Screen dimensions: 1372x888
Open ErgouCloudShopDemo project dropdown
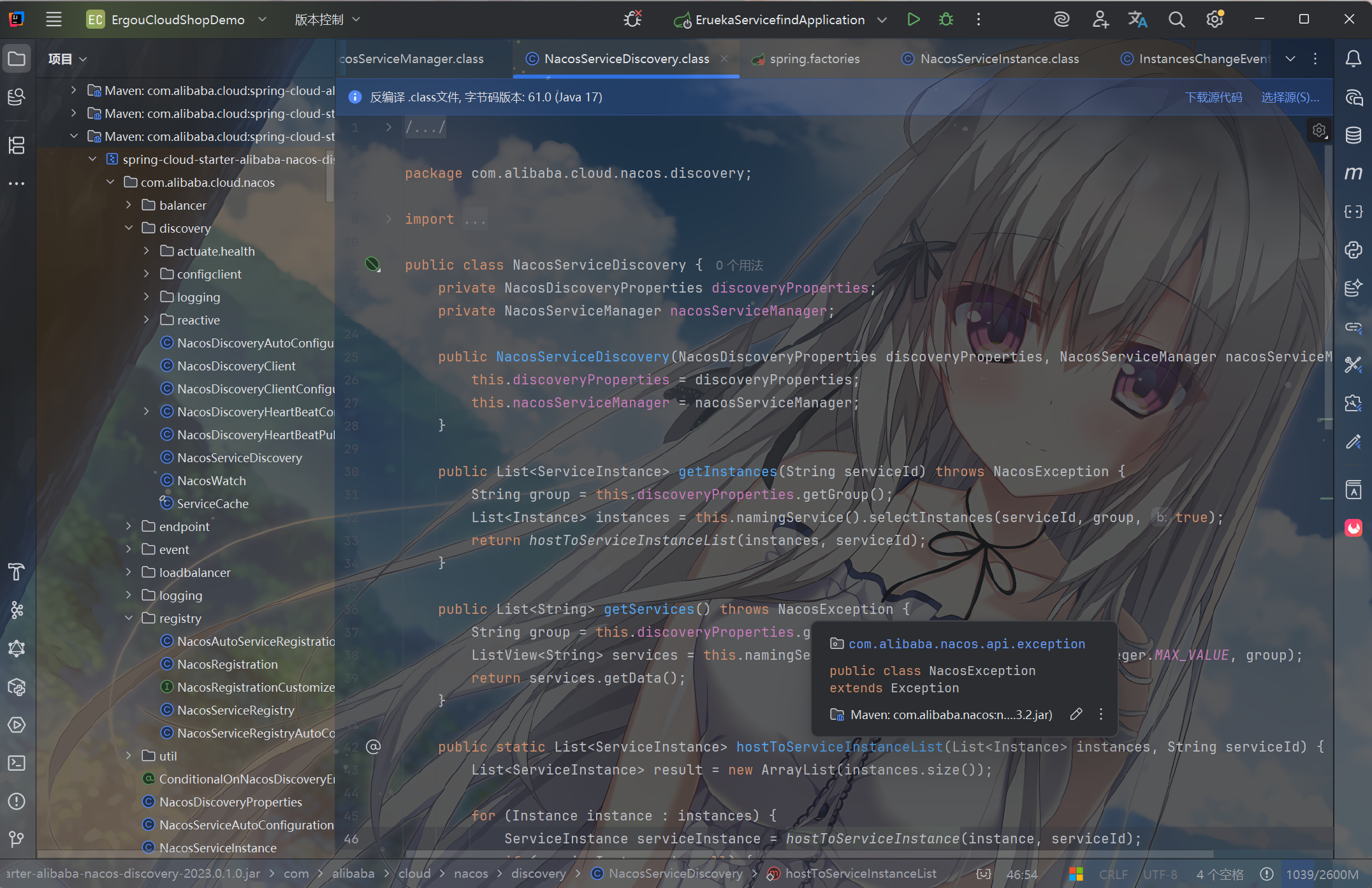[177, 20]
